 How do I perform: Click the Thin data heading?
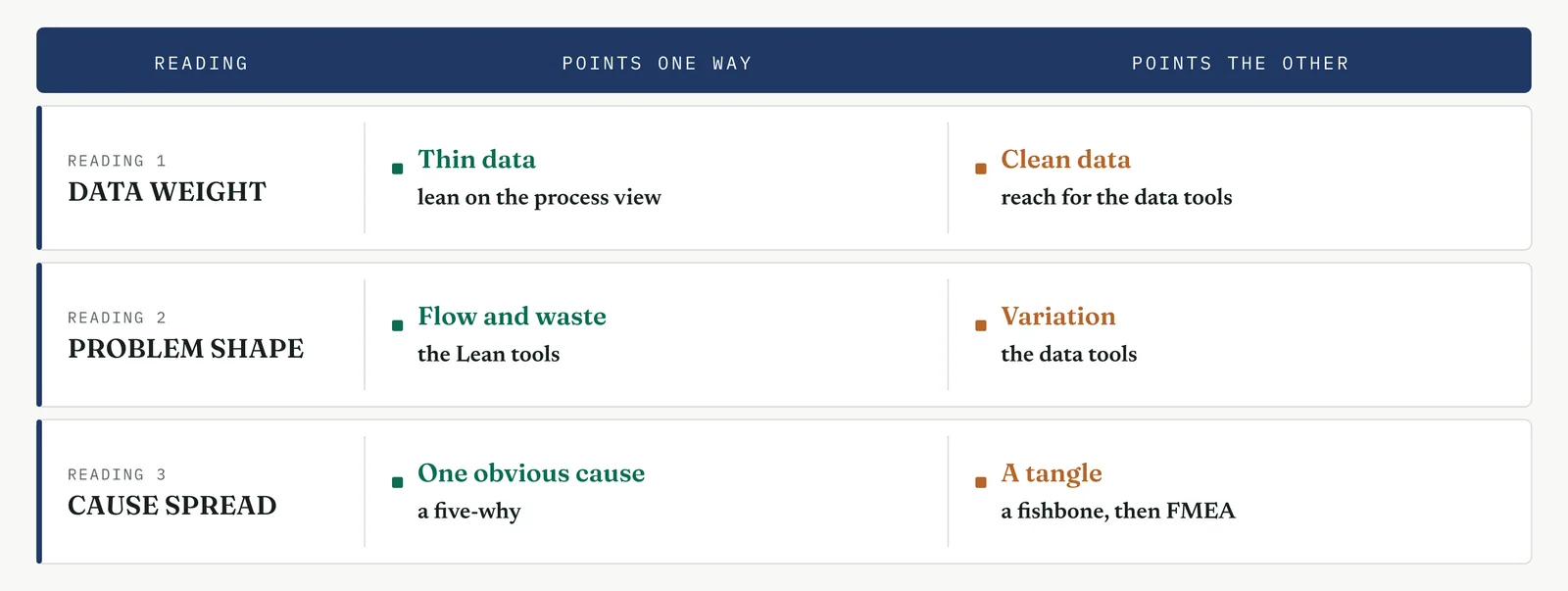476,159
